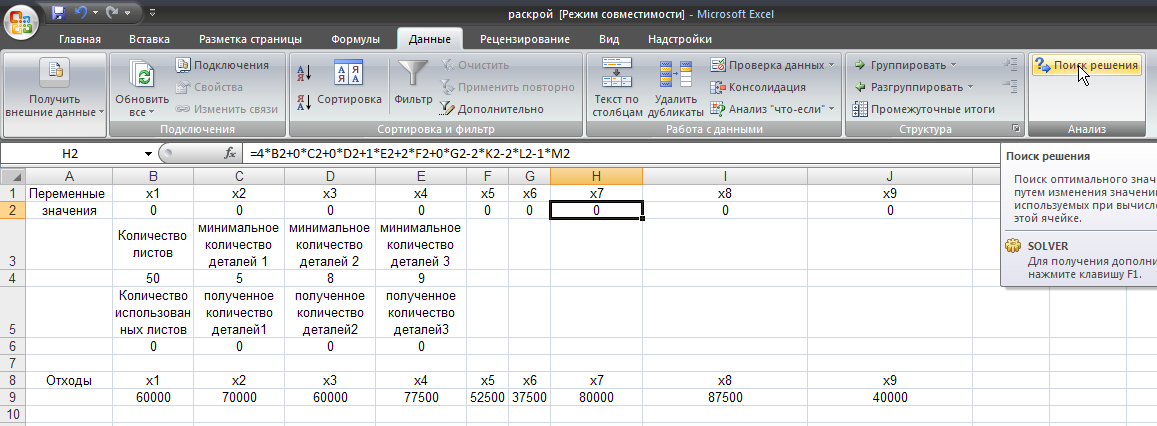Click Изменить связи button
The height and width of the screenshot is (426, 1157).
point(227,109)
